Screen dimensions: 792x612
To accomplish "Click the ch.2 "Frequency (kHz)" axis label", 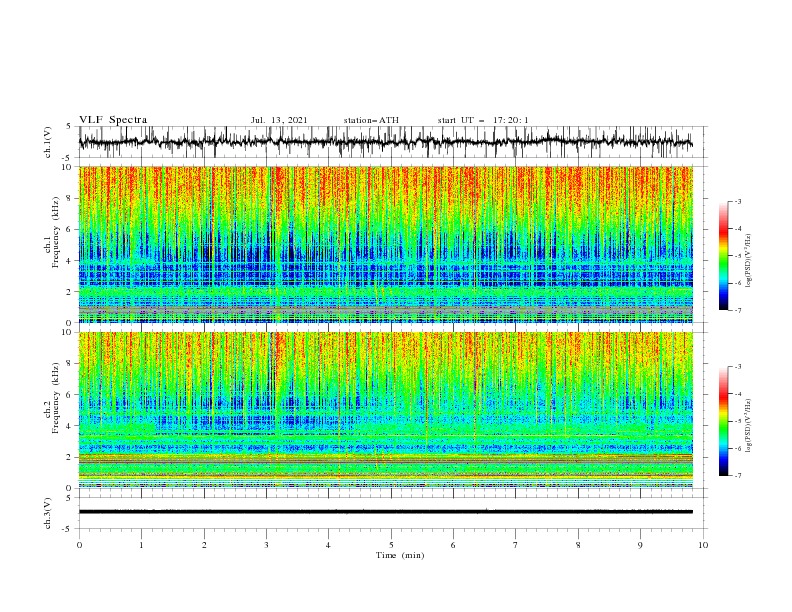I will (x=55, y=398).
